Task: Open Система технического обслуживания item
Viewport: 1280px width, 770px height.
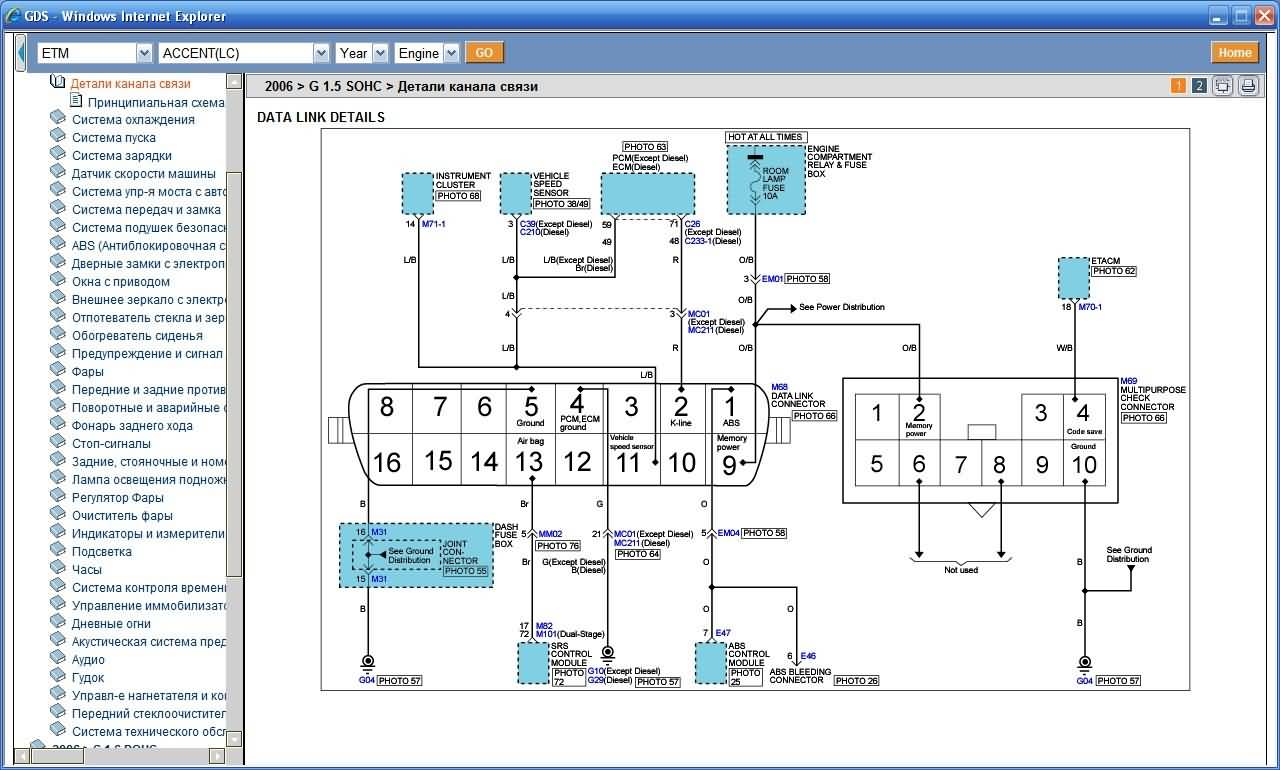Action: point(148,732)
